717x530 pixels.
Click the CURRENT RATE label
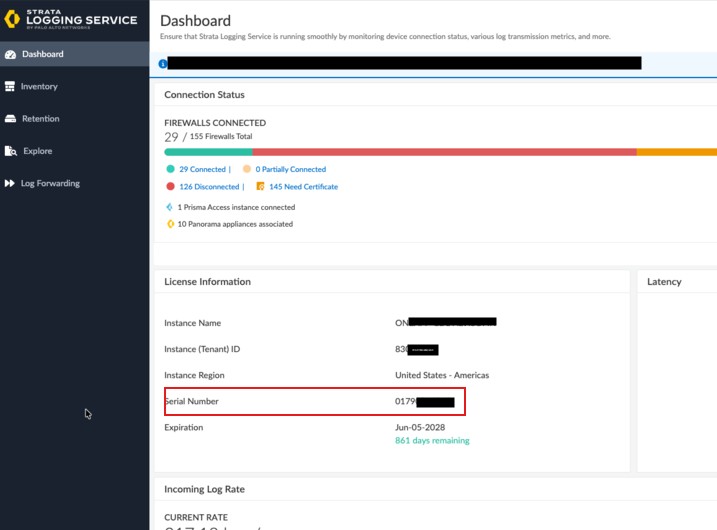(196, 518)
